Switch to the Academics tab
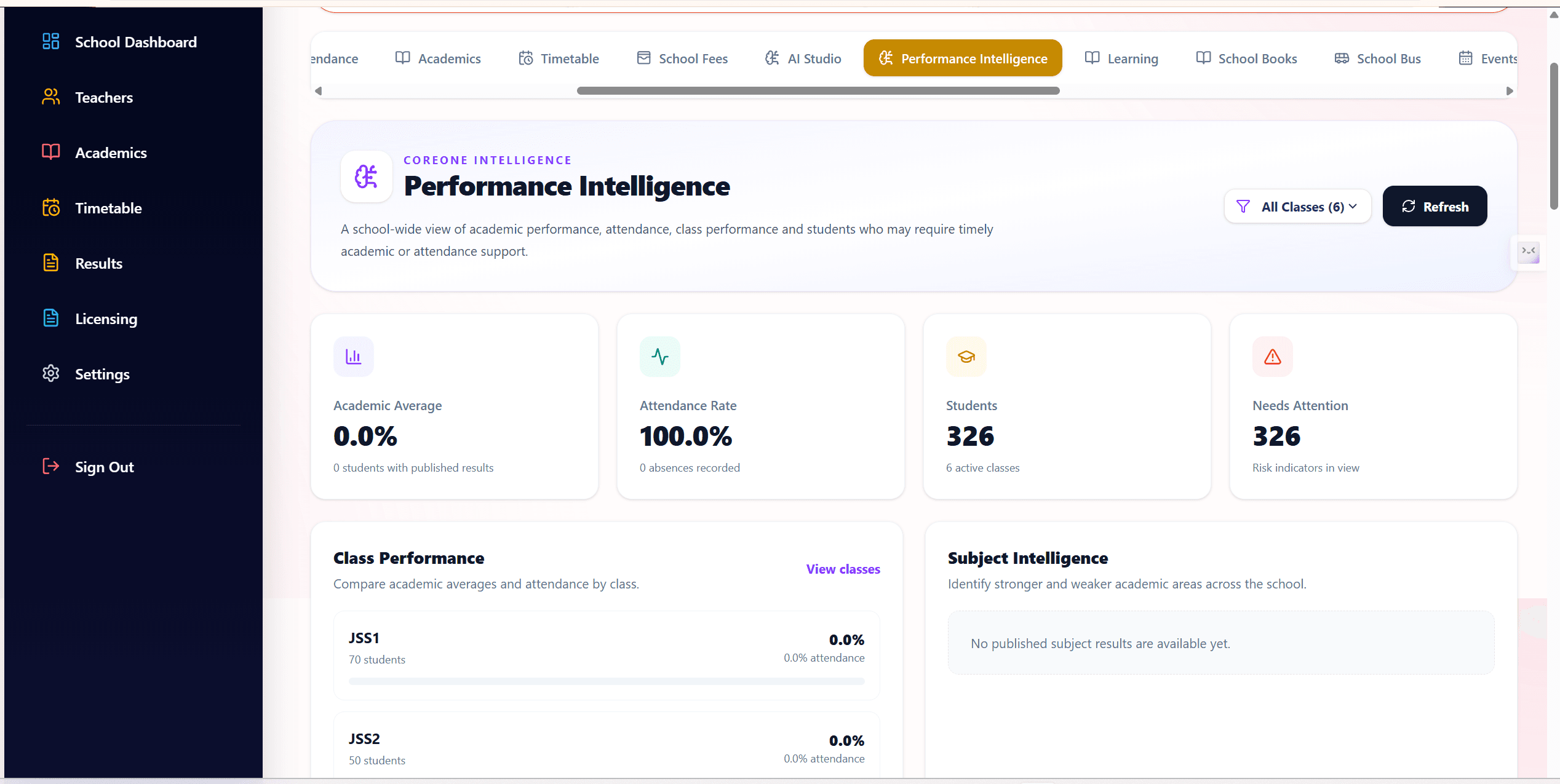The image size is (1560, 784). tap(438, 58)
